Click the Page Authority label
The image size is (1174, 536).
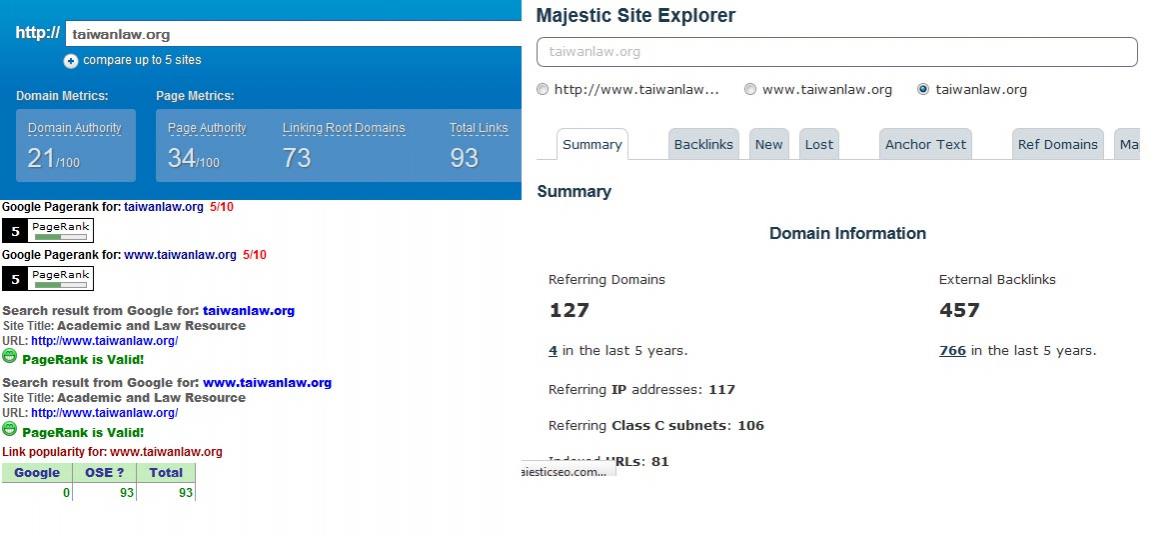207,128
